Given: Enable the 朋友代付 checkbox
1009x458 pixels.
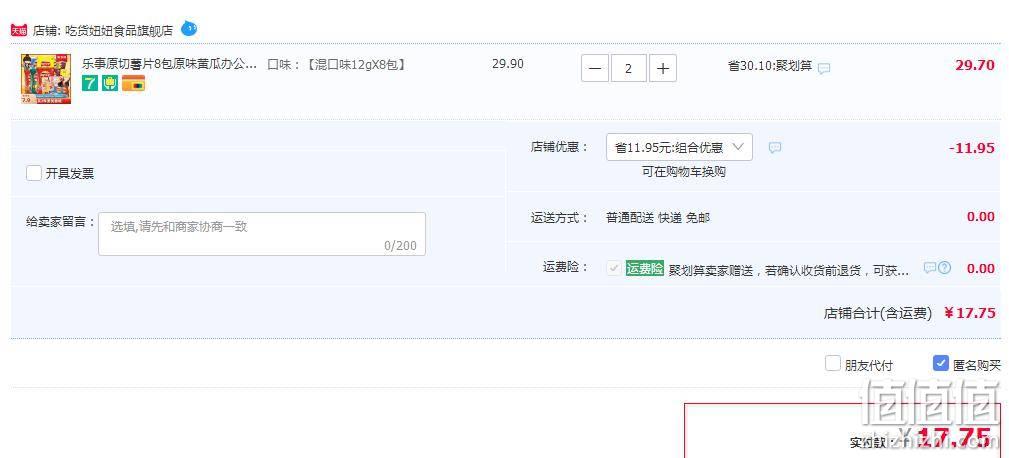Looking at the screenshot, I should coord(833,363).
